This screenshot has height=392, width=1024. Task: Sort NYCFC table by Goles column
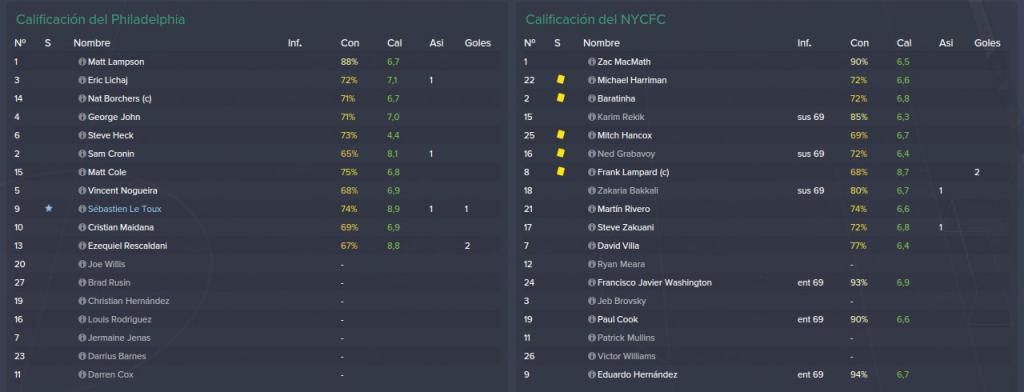[987, 43]
